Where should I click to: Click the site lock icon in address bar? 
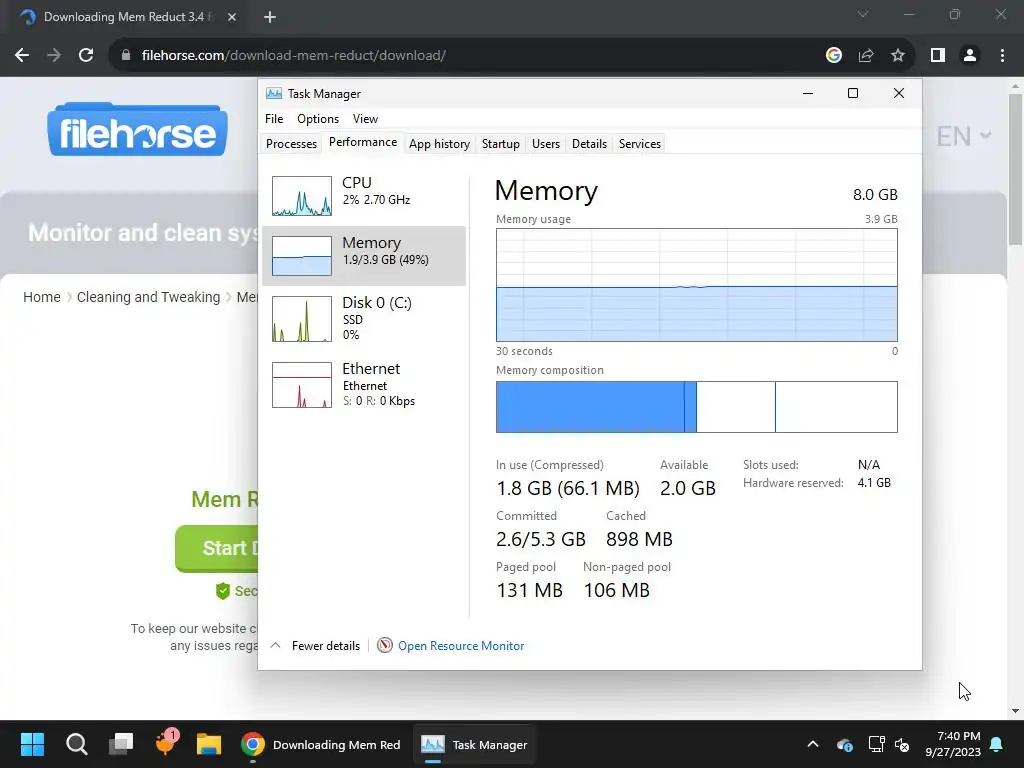coord(126,56)
